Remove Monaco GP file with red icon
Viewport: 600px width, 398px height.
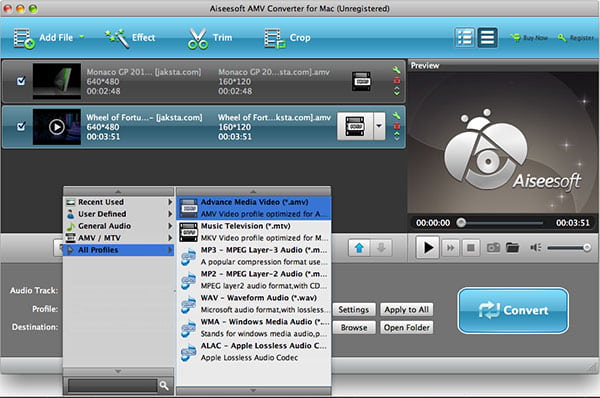[397, 80]
